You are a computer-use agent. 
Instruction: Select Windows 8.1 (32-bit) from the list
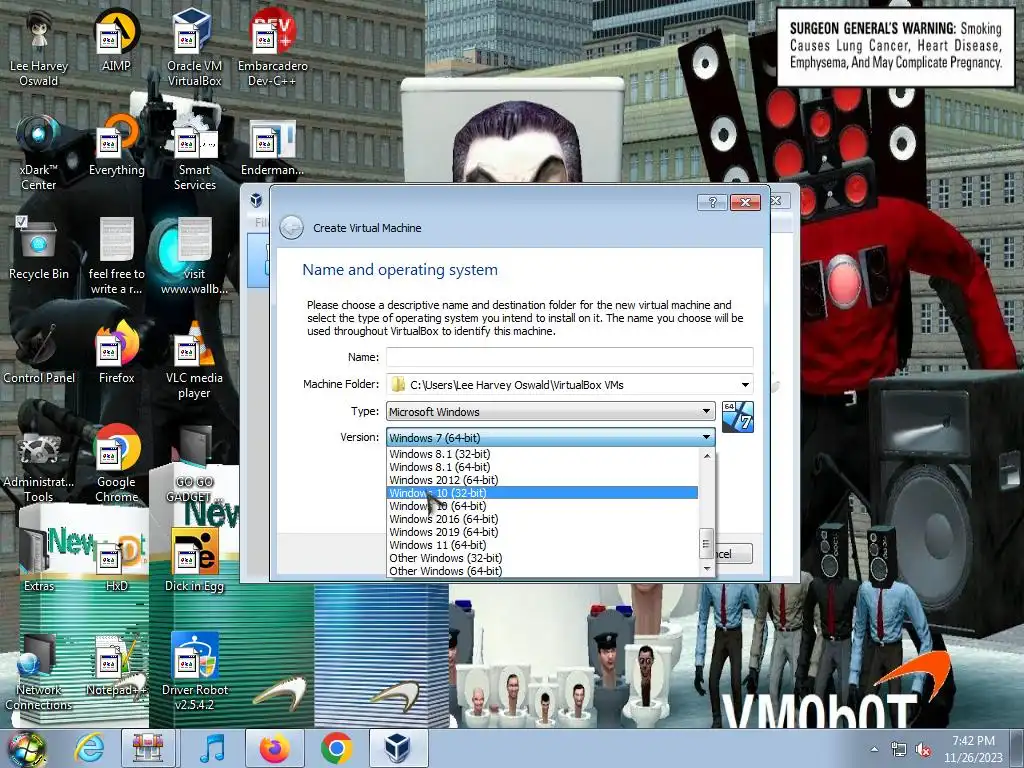click(543, 454)
